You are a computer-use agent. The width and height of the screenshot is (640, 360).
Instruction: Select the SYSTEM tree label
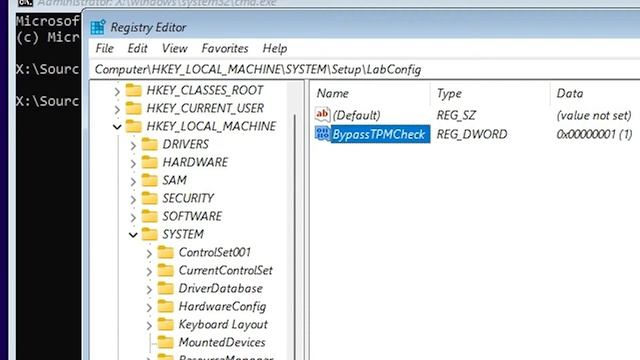[183, 234]
